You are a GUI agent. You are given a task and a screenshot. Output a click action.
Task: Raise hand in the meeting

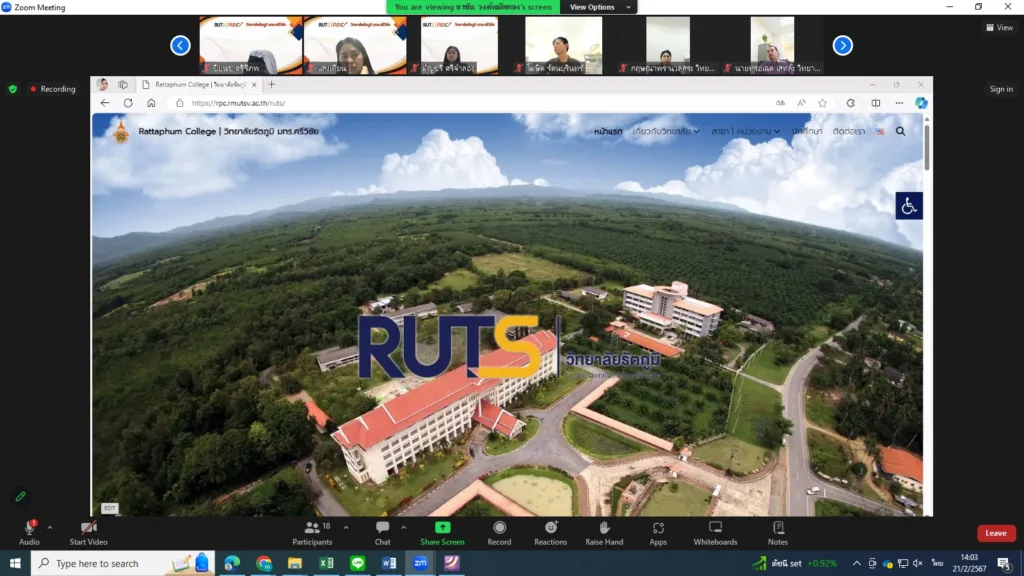pyautogui.click(x=604, y=532)
